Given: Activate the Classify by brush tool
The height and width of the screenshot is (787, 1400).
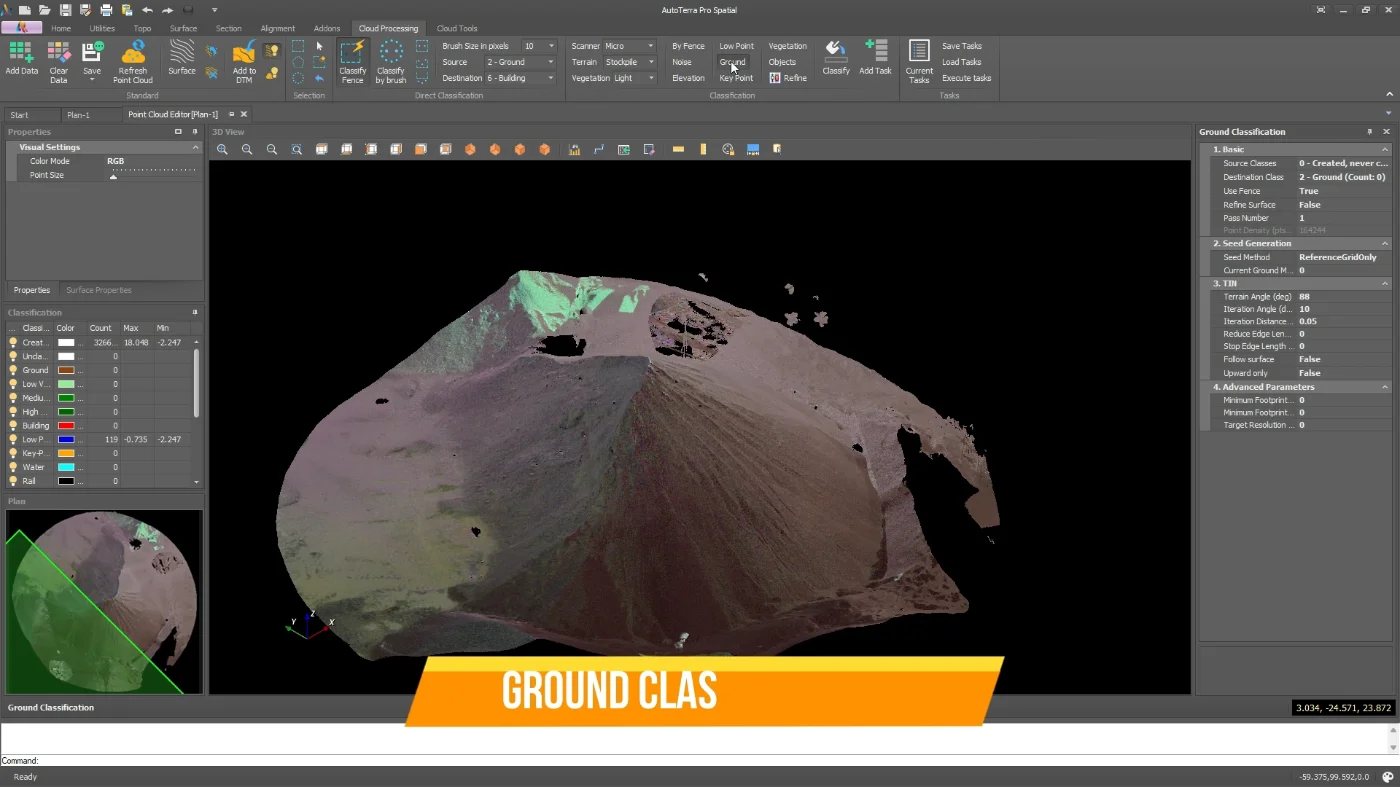Looking at the screenshot, I should 391,60.
